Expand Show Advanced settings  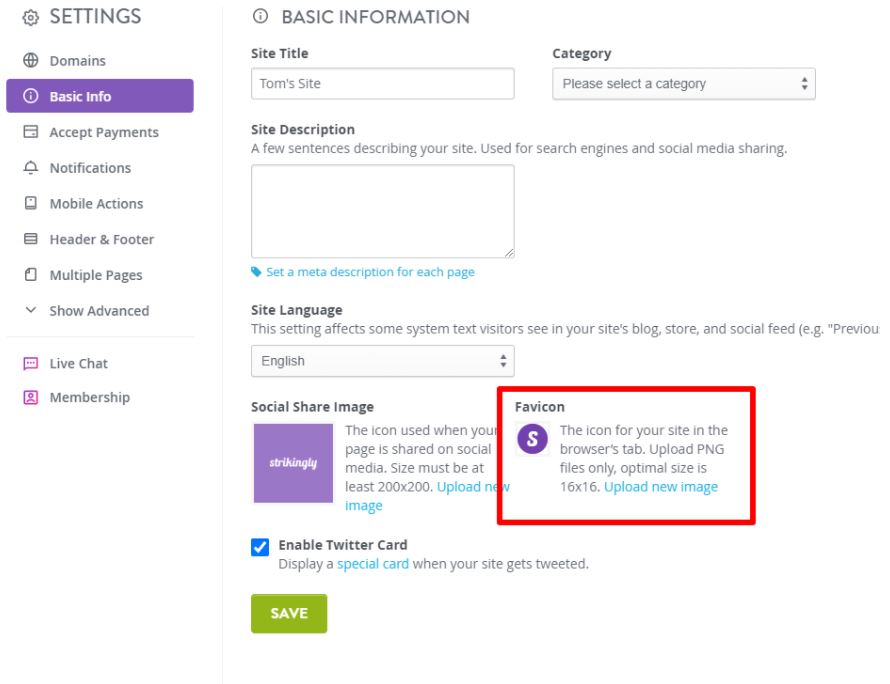pos(98,311)
